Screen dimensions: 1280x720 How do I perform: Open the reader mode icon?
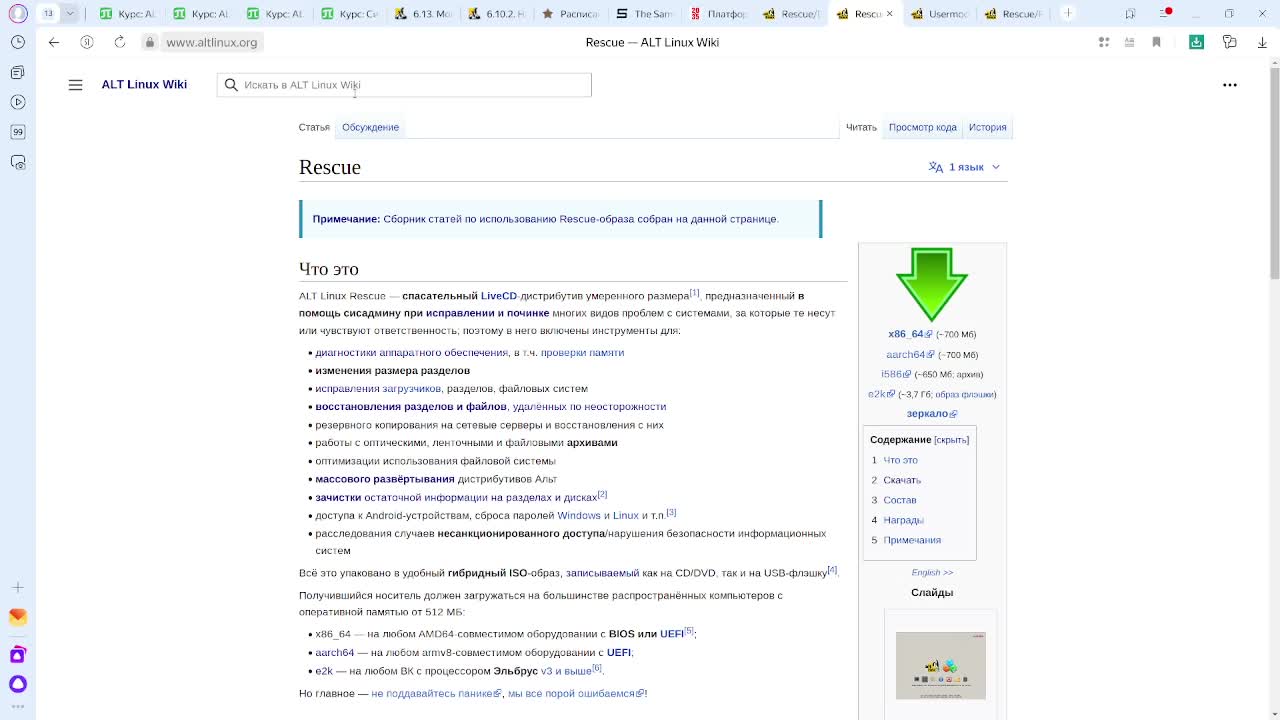tap(1130, 42)
